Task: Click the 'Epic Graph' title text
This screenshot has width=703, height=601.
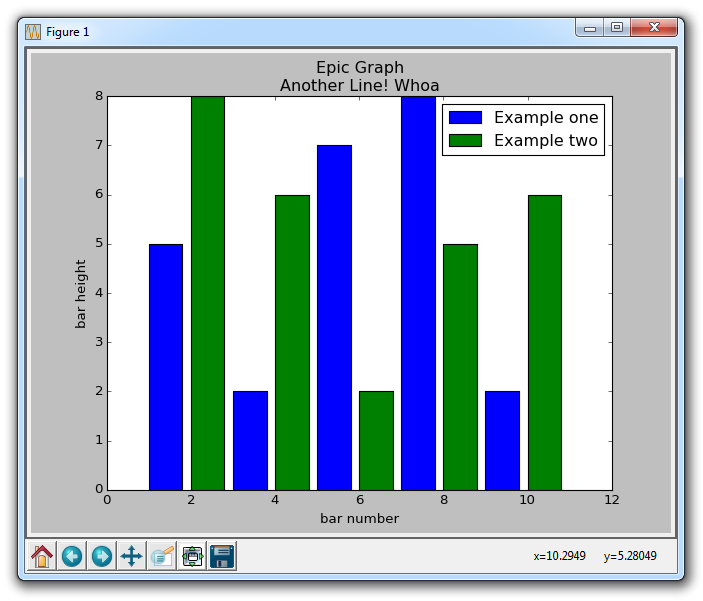Action: pyautogui.click(x=359, y=68)
